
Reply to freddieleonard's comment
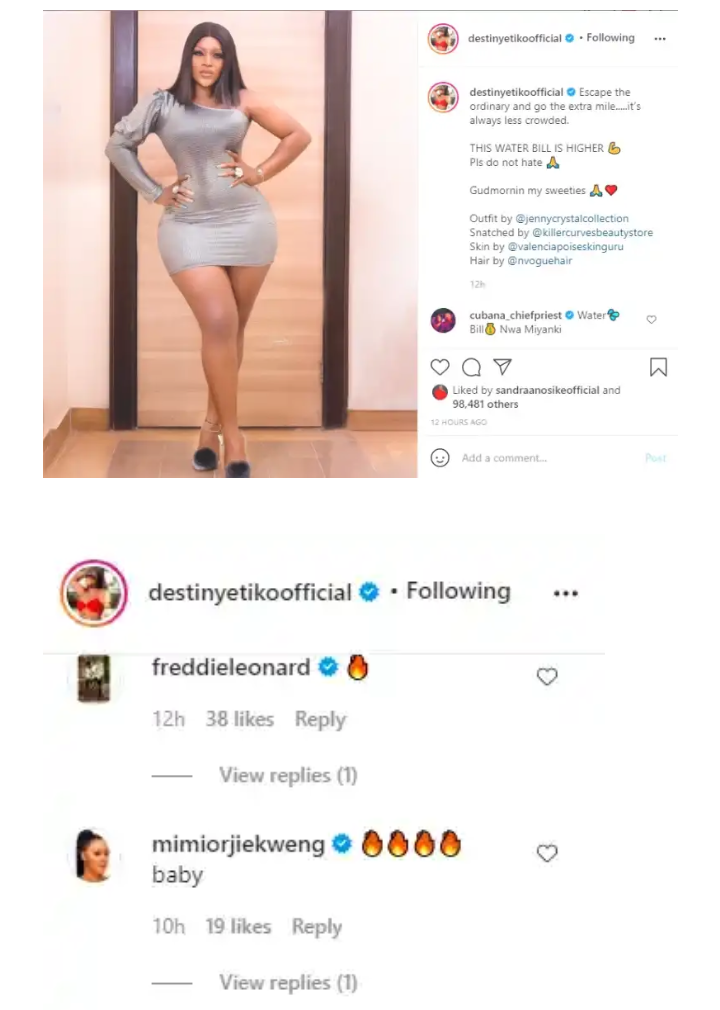(320, 719)
